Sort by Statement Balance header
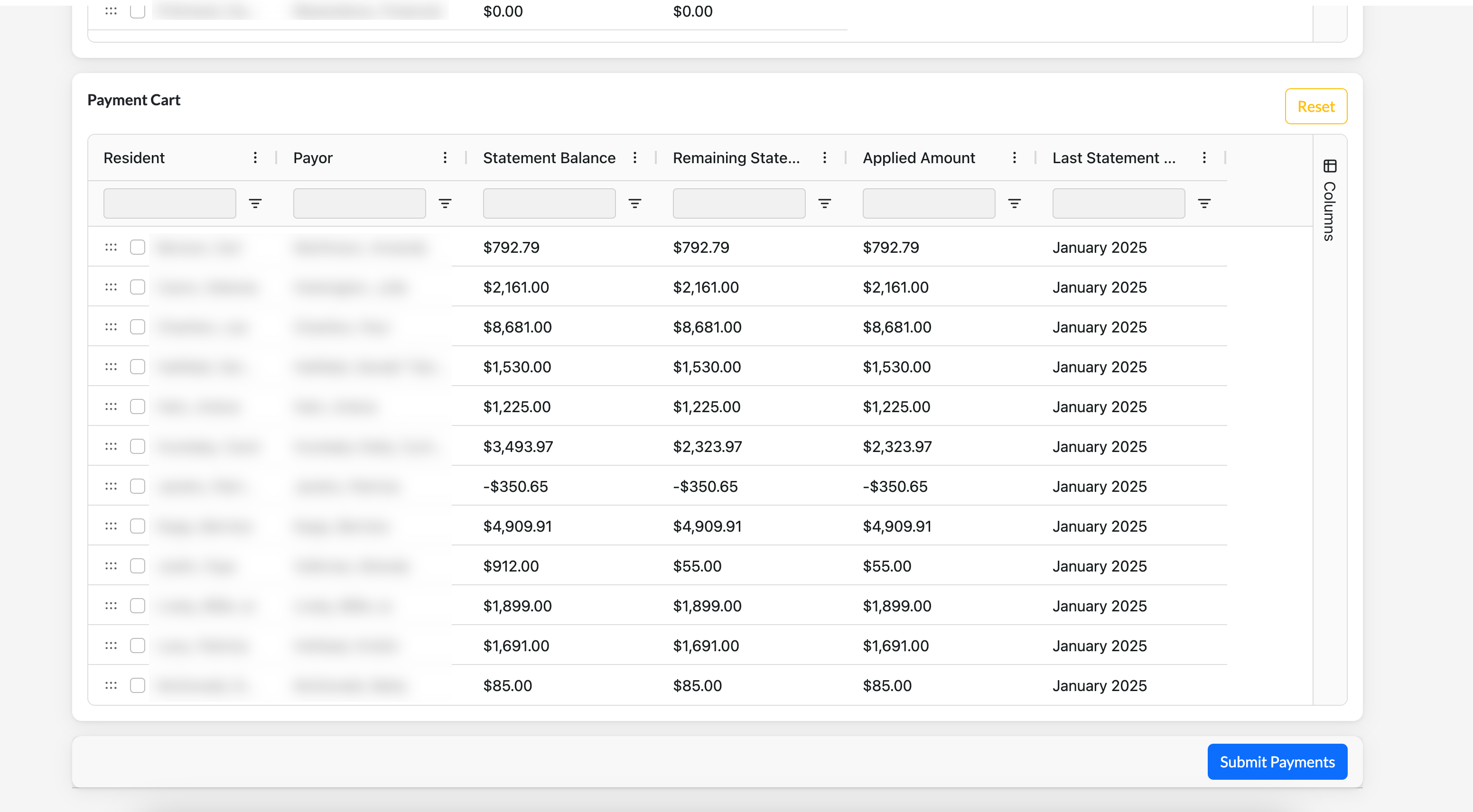The width and height of the screenshot is (1473, 812). 549,158
